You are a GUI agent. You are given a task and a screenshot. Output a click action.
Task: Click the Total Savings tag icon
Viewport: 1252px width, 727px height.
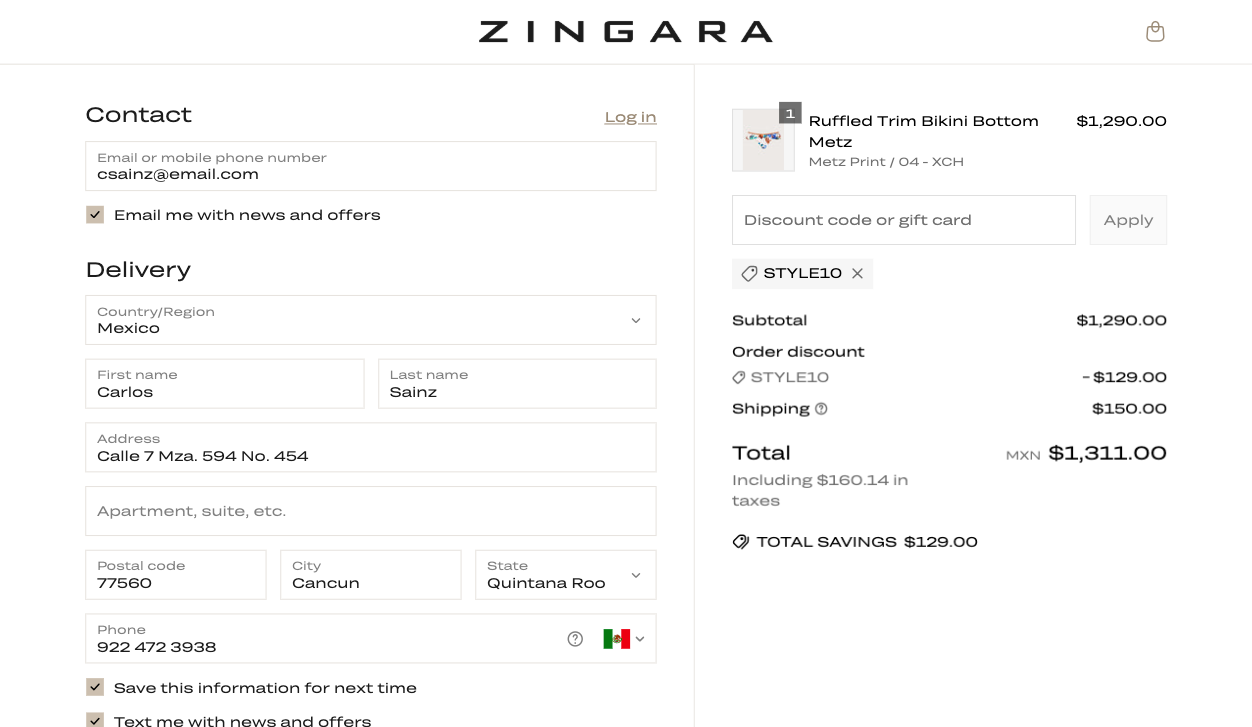[741, 542]
